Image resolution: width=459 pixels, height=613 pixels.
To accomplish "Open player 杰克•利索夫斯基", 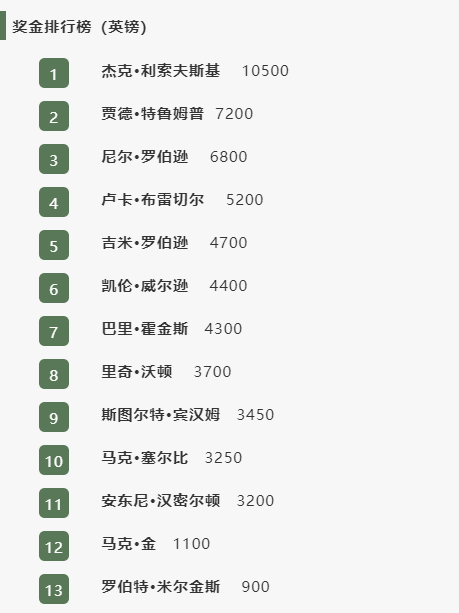I will tap(161, 71).
